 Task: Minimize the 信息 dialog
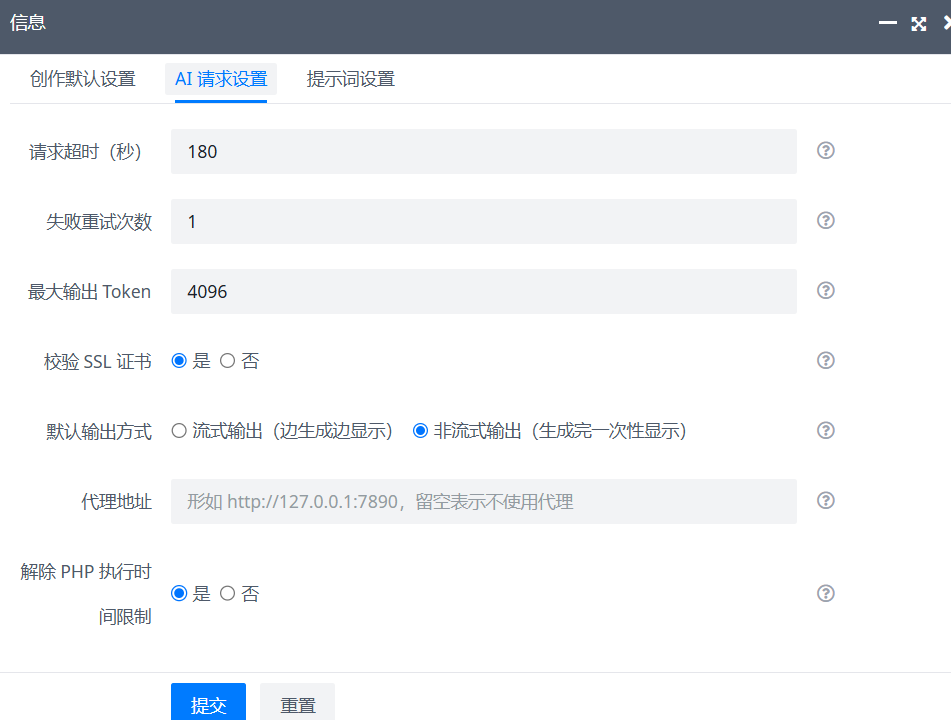[887, 23]
